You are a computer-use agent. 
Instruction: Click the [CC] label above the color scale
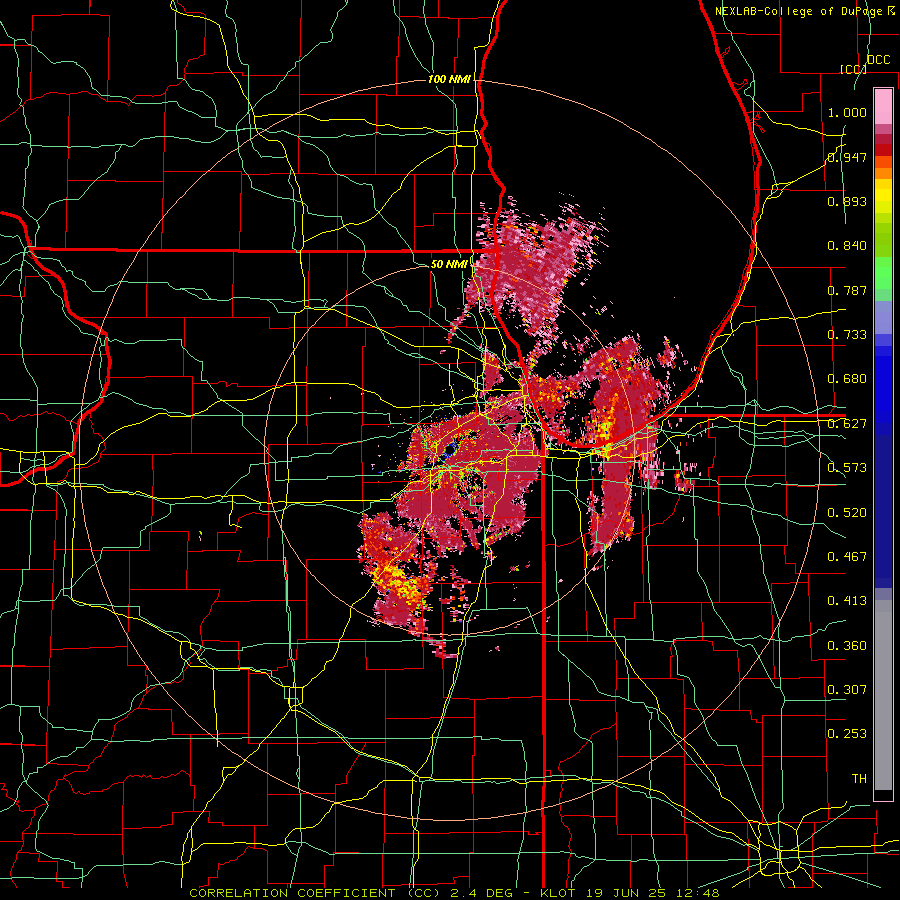(x=853, y=69)
